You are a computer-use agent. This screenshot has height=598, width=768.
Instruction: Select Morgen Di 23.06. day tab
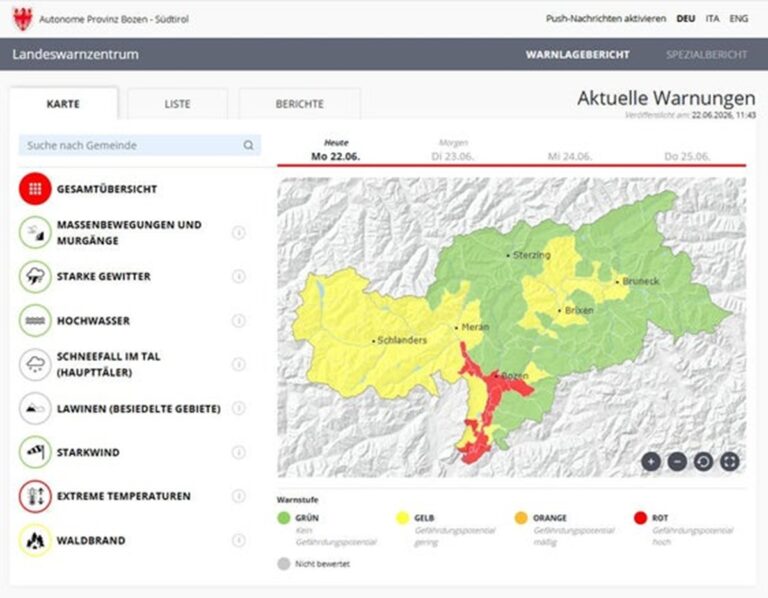point(453,150)
